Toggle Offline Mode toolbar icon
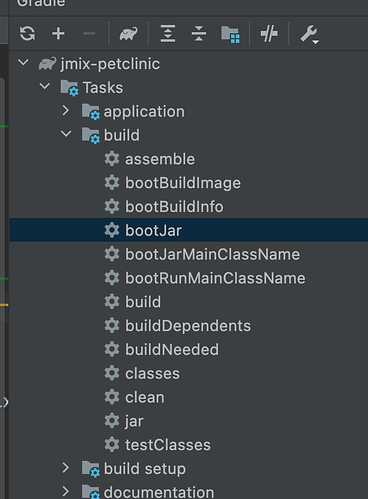This screenshot has width=368, height=499. tap(269, 33)
